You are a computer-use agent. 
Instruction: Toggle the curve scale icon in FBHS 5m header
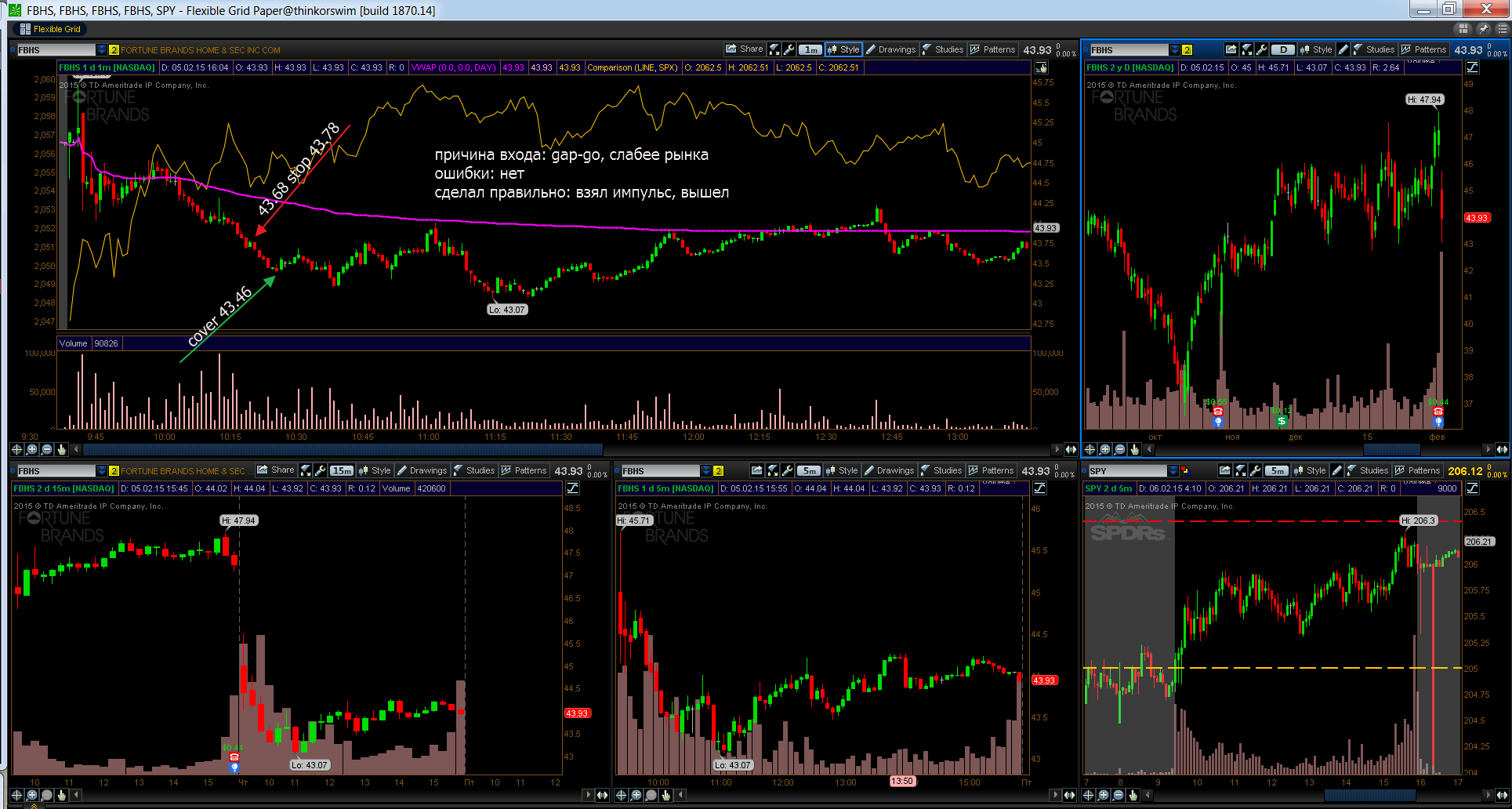click(x=1039, y=488)
